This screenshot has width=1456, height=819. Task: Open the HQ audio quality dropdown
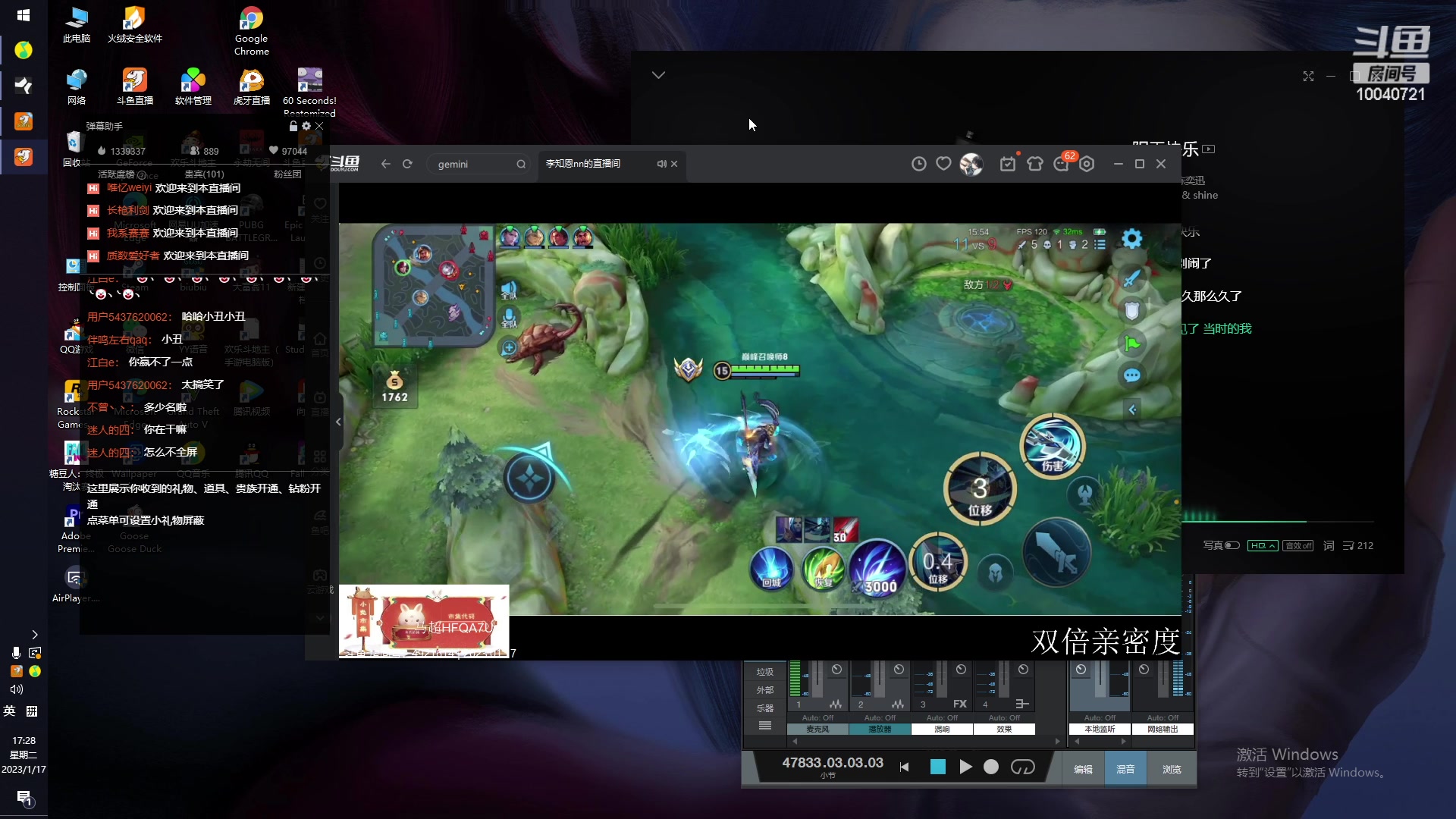point(1263,546)
